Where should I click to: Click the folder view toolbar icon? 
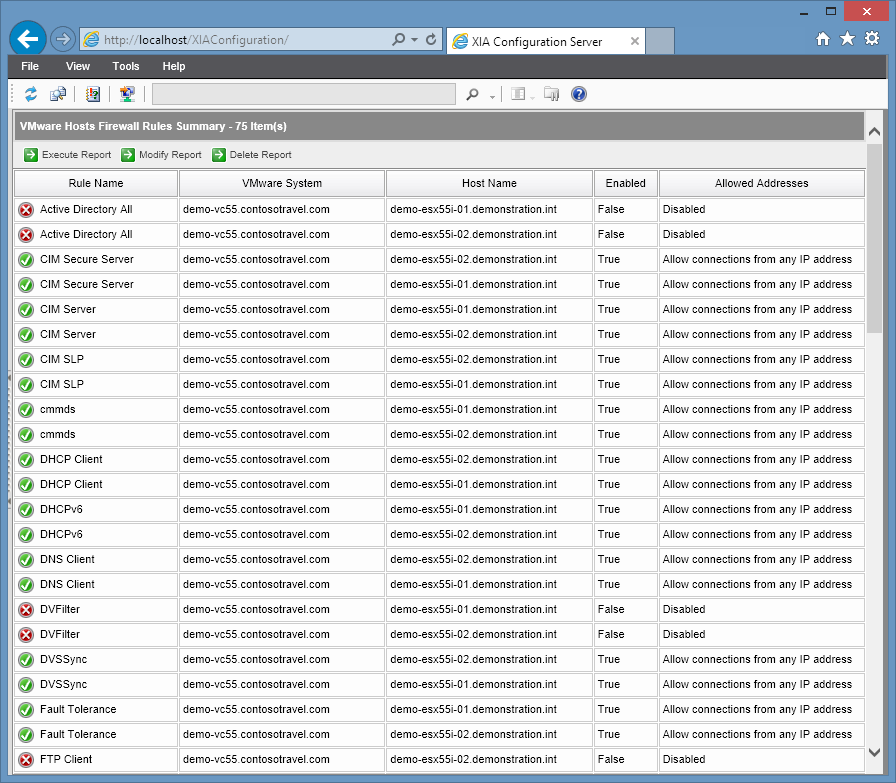[x=550, y=93]
